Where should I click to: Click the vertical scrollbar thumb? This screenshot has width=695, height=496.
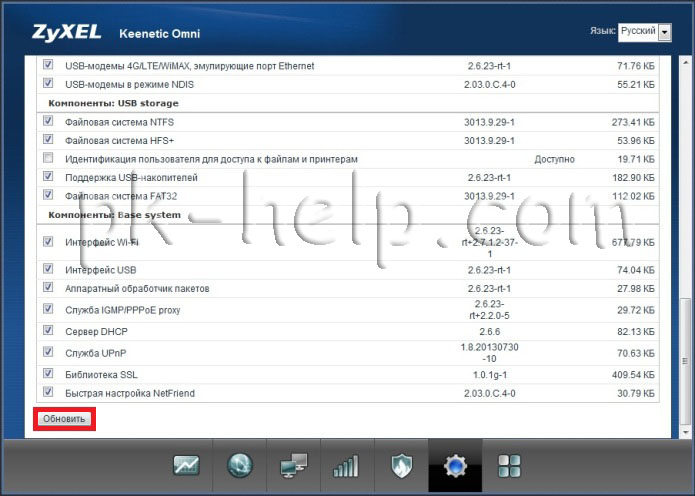[687, 361]
